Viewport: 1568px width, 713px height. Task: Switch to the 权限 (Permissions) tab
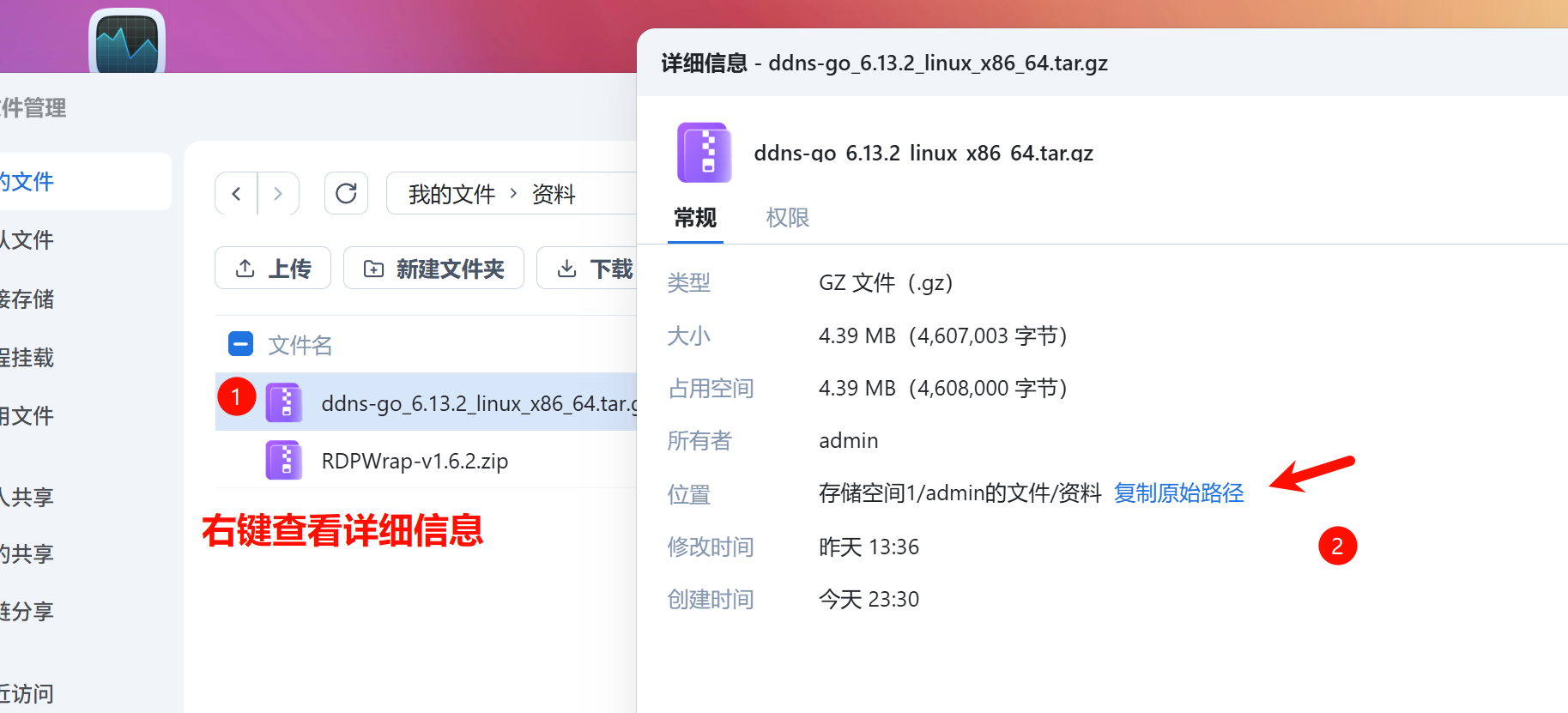[787, 218]
